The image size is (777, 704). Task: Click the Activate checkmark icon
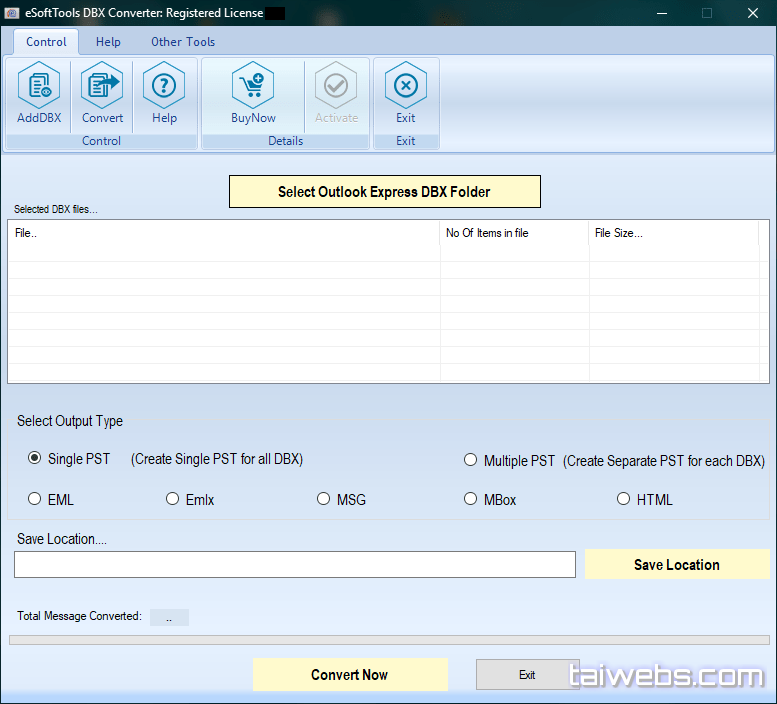pos(336,88)
